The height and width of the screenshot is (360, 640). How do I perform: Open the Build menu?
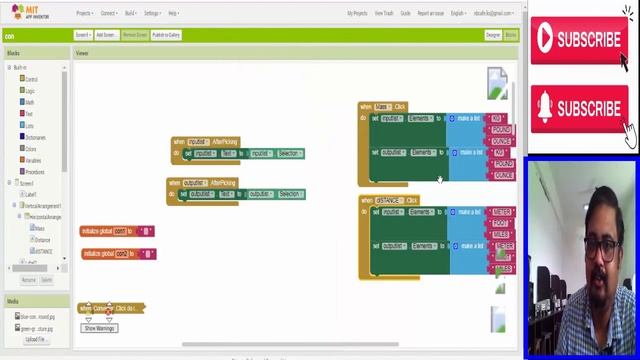coord(131,13)
